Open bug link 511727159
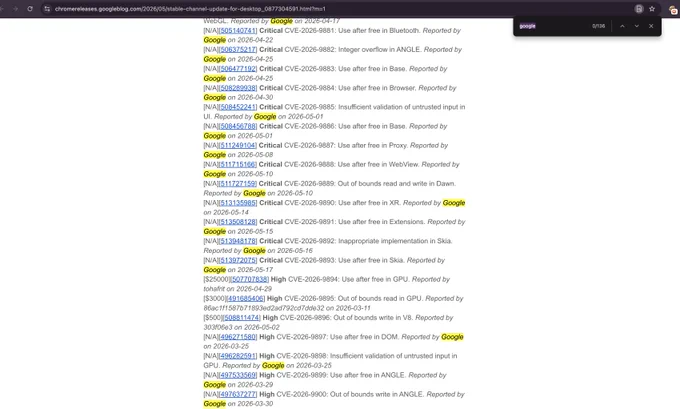Screen dimensions: 680x409 pyautogui.click(x=238, y=183)
